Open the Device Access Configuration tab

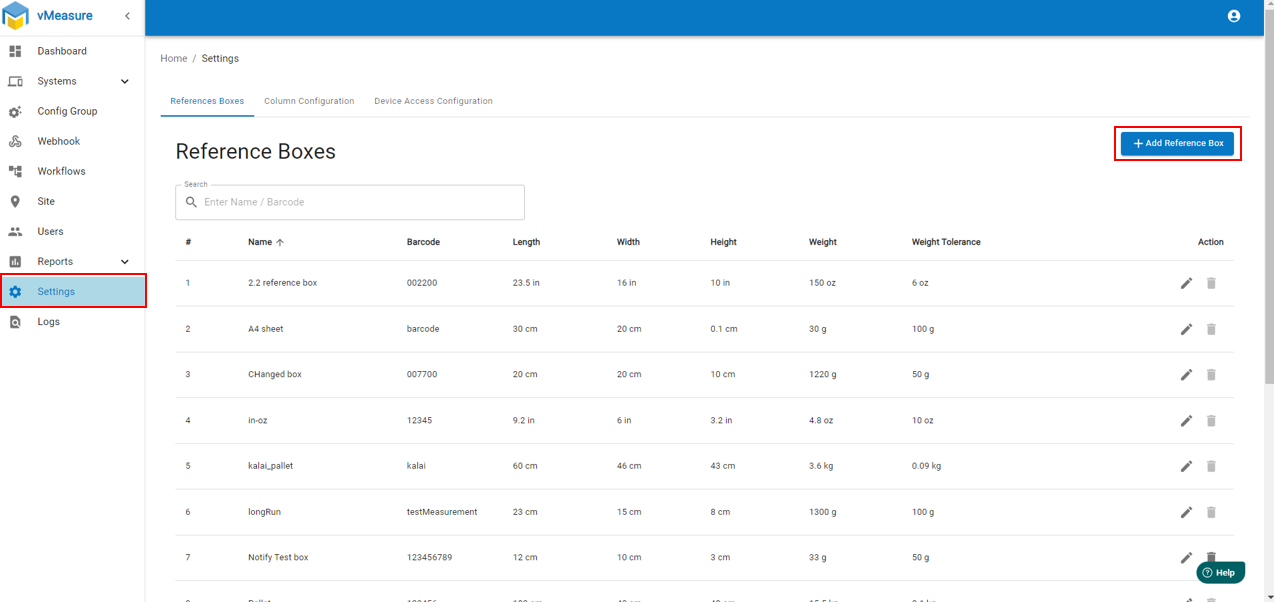(x=433, y=101)
